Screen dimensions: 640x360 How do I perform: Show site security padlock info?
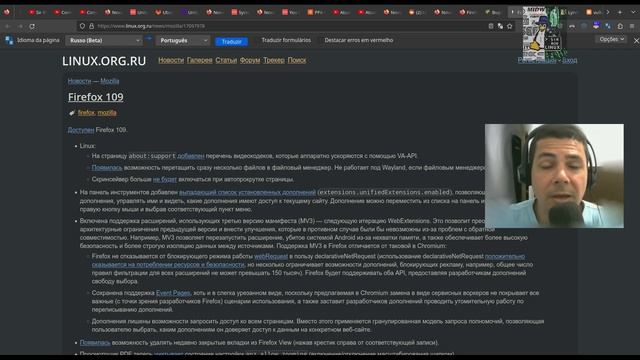91,26
